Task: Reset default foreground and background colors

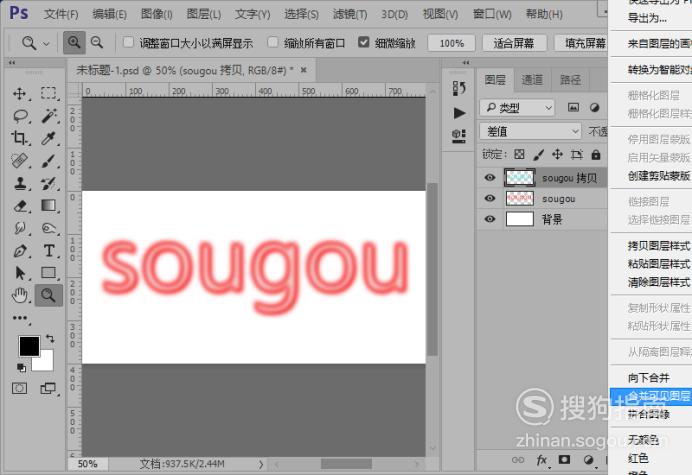Action: click(21, 367)
